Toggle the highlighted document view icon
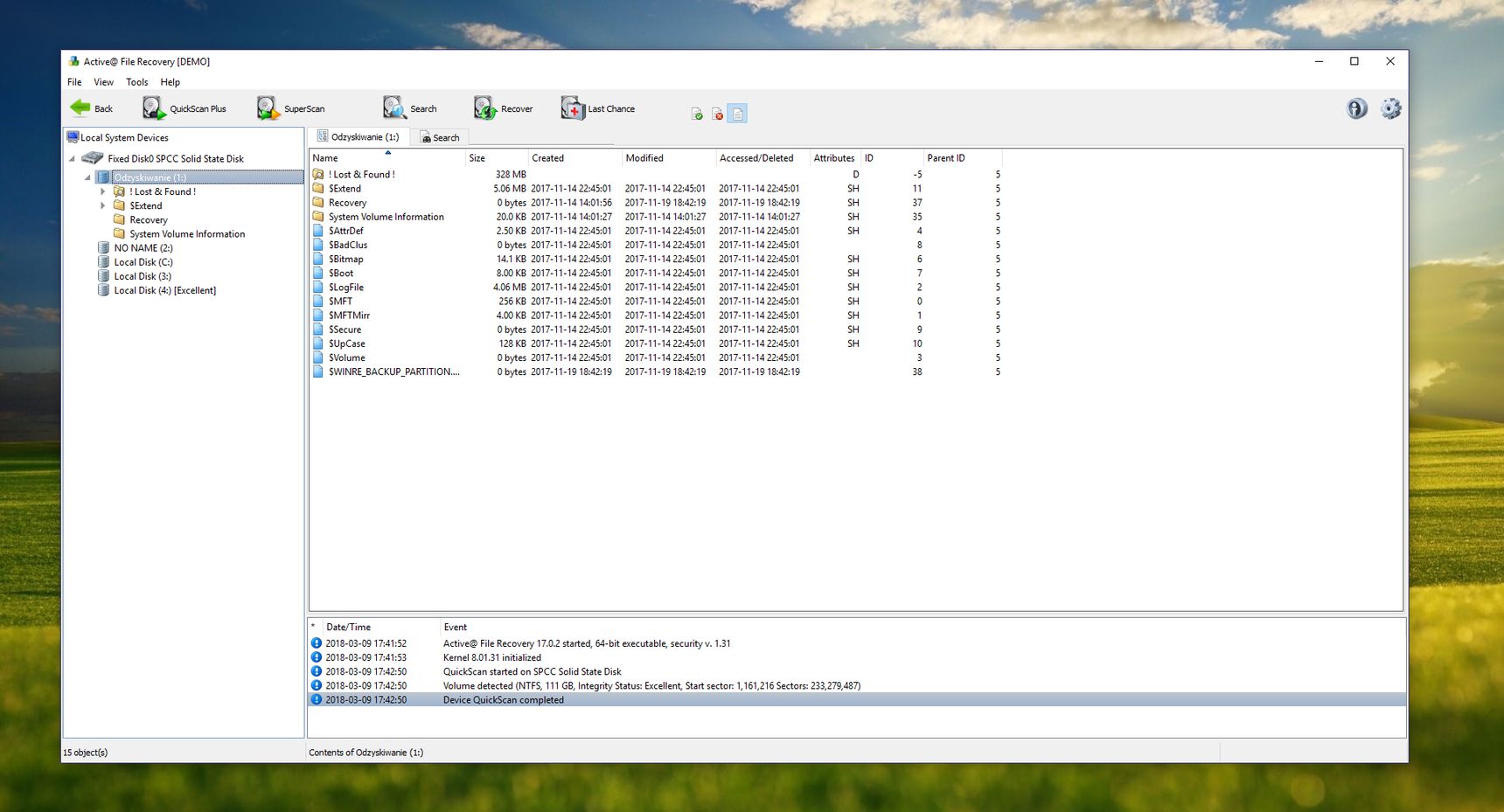Screen dimensions: 1504x812 (x=737, y=114)
